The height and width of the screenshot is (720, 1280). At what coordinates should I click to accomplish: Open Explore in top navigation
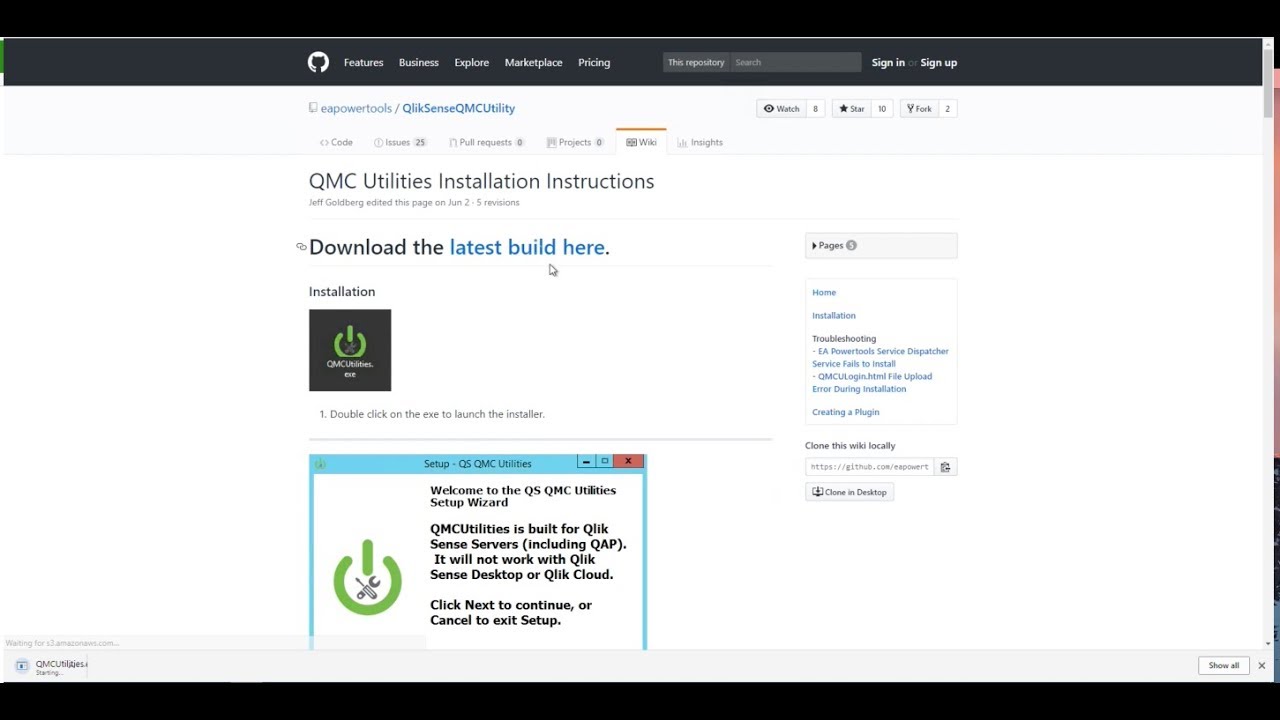(471, 63)
